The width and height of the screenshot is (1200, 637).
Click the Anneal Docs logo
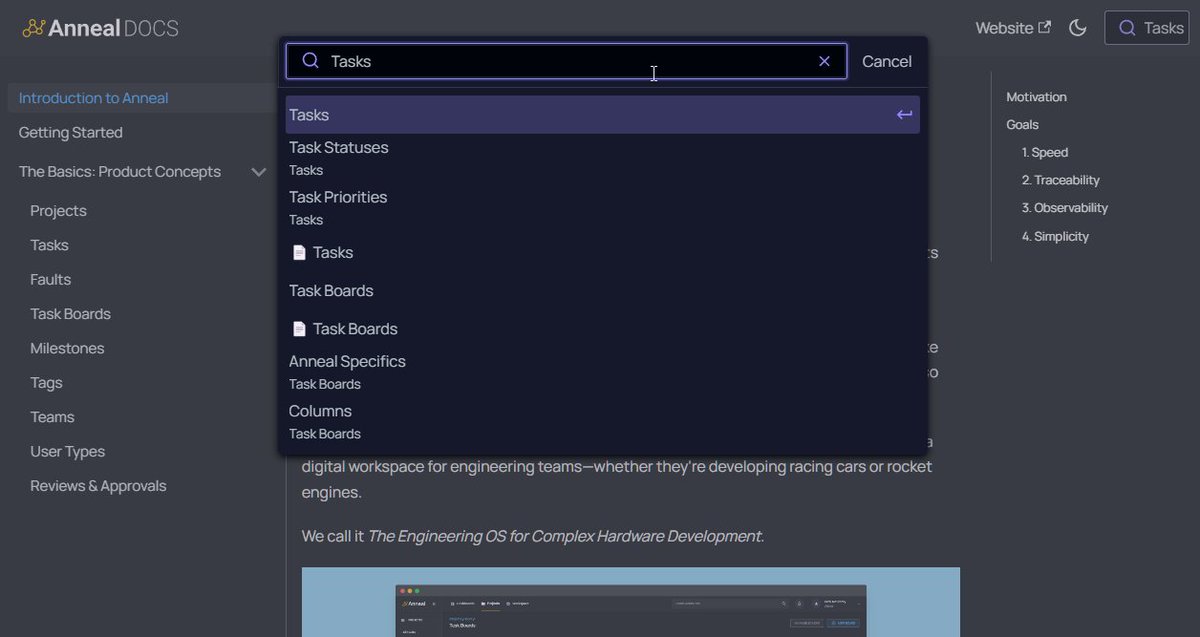click(100, 28)
